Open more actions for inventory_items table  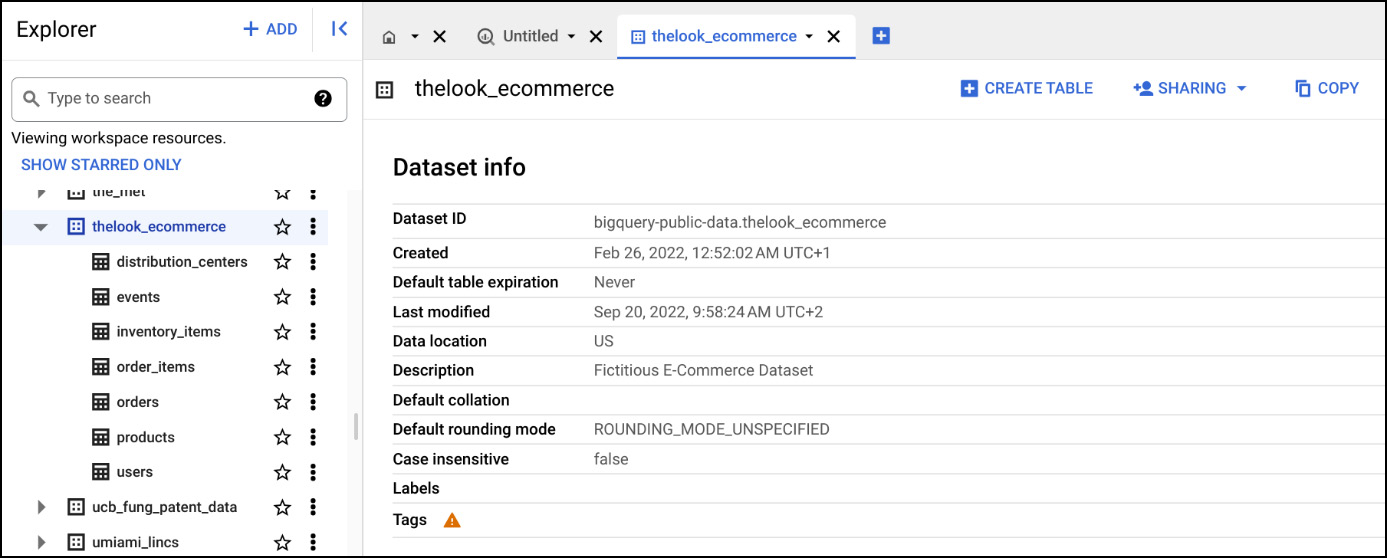[313, 332]
